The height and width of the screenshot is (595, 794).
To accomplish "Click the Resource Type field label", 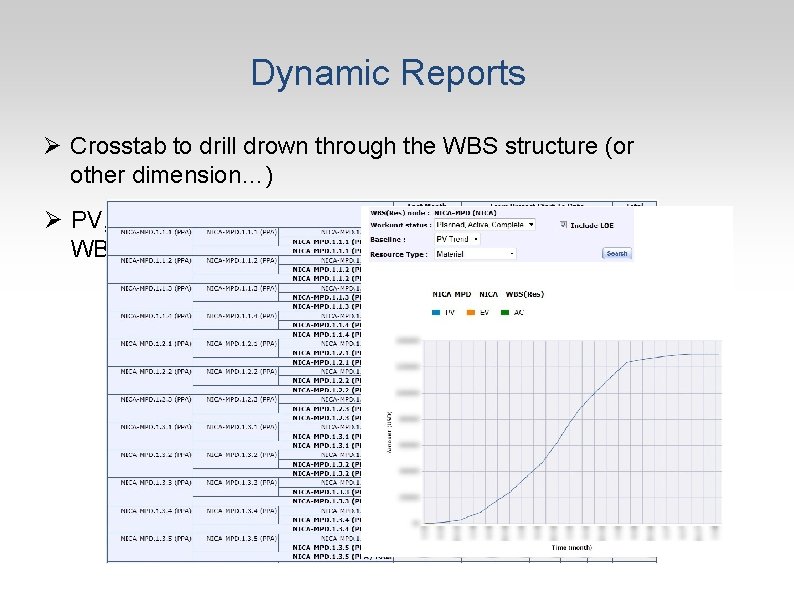I will coord(399,254).
